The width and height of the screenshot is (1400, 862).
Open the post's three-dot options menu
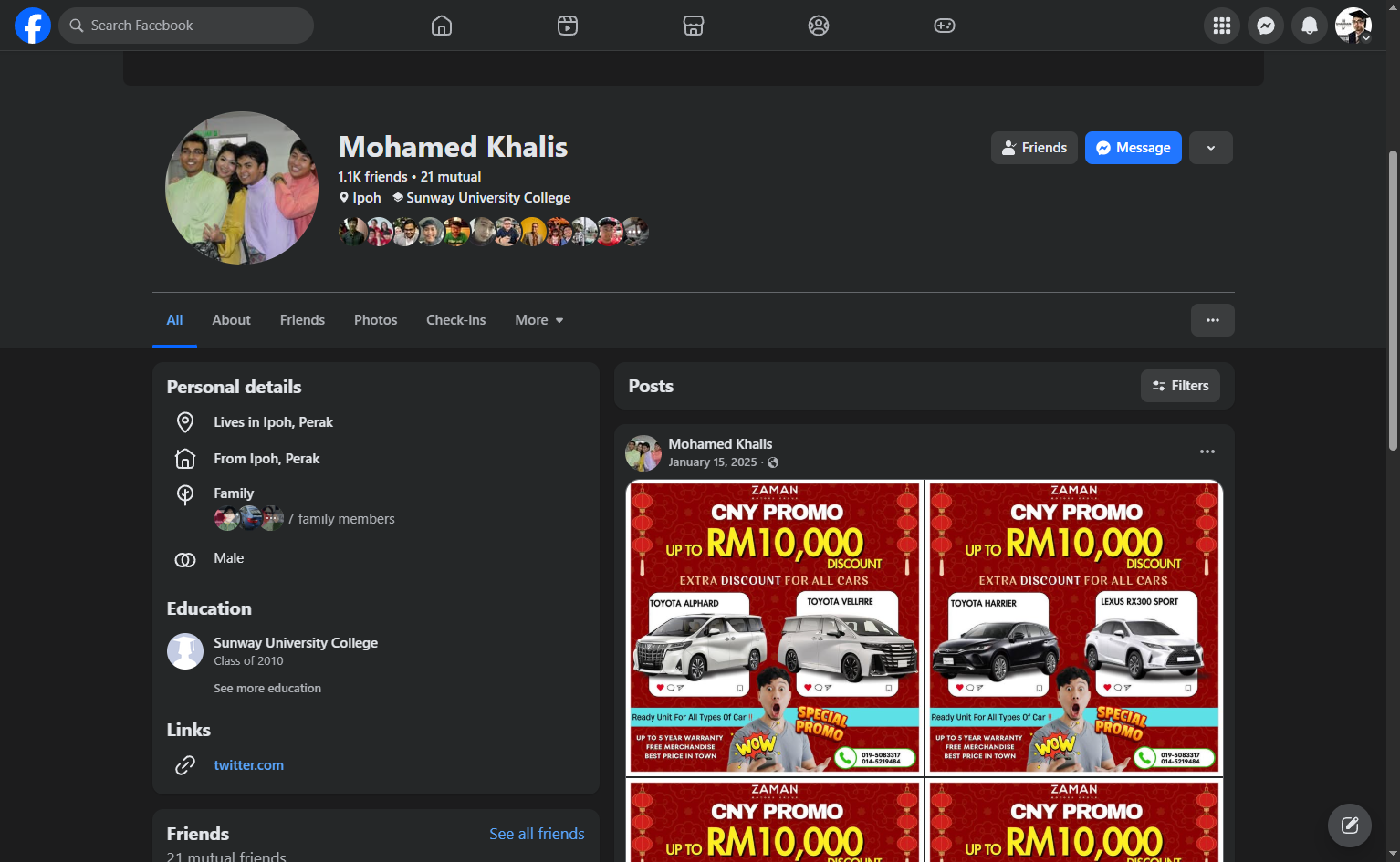point(1207,452)
